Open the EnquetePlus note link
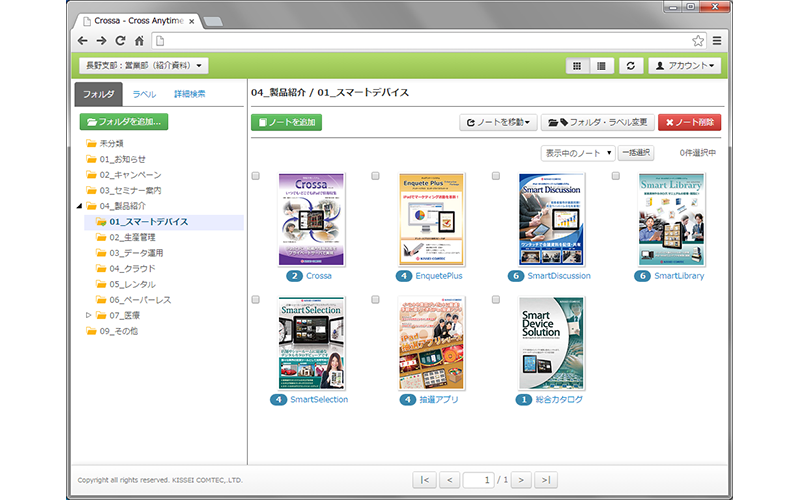The height and width of the screenshot is (500, 800). [x=439, y=276]
